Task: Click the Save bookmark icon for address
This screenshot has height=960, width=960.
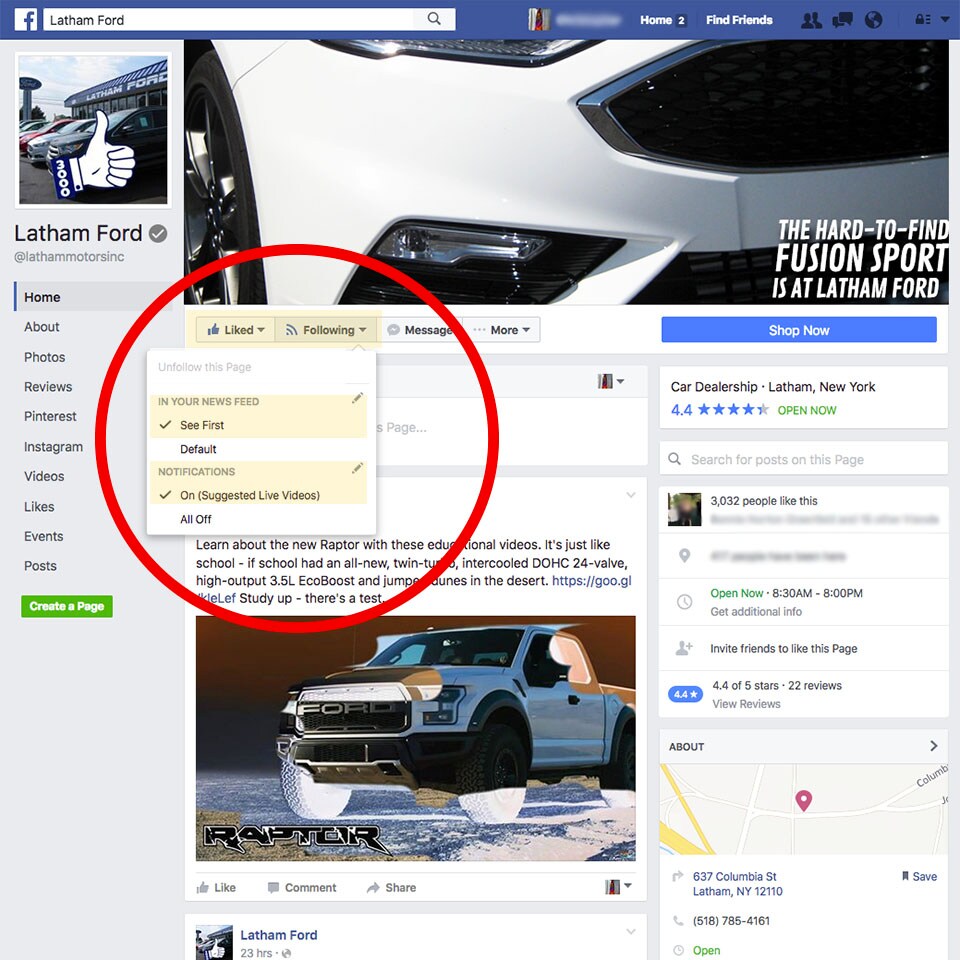Action: (x=905, y=876)
